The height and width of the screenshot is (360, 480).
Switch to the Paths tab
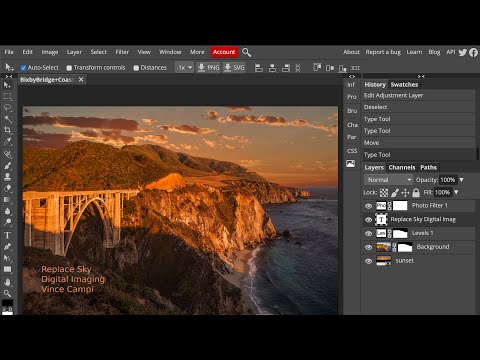[428, 167]
